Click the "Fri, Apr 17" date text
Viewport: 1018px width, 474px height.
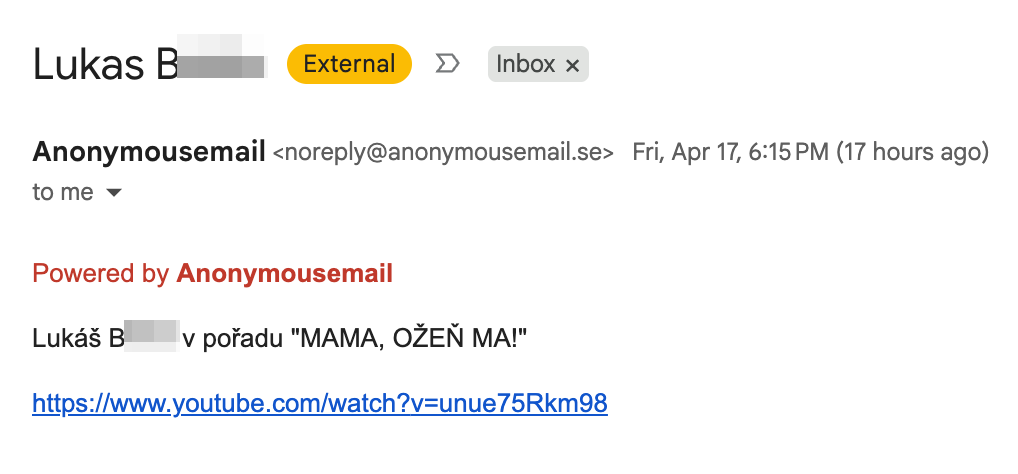coord(676,153)
